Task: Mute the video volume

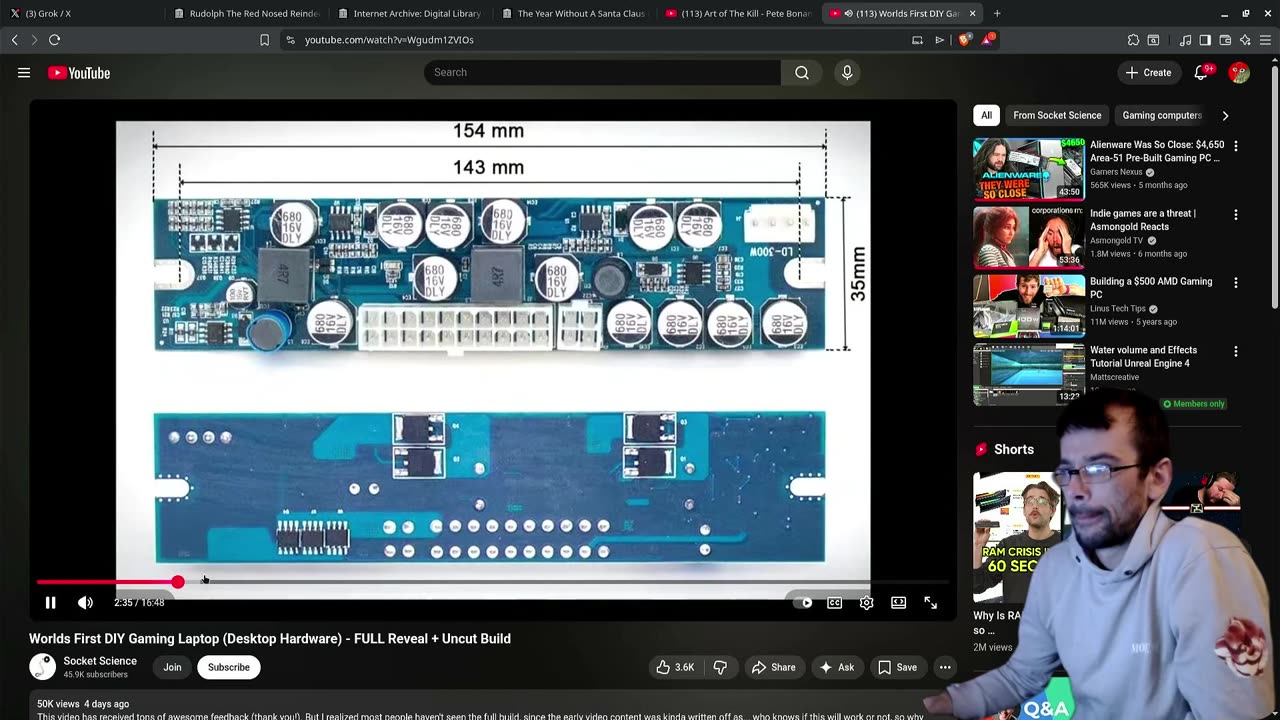Action: (85, 603)
